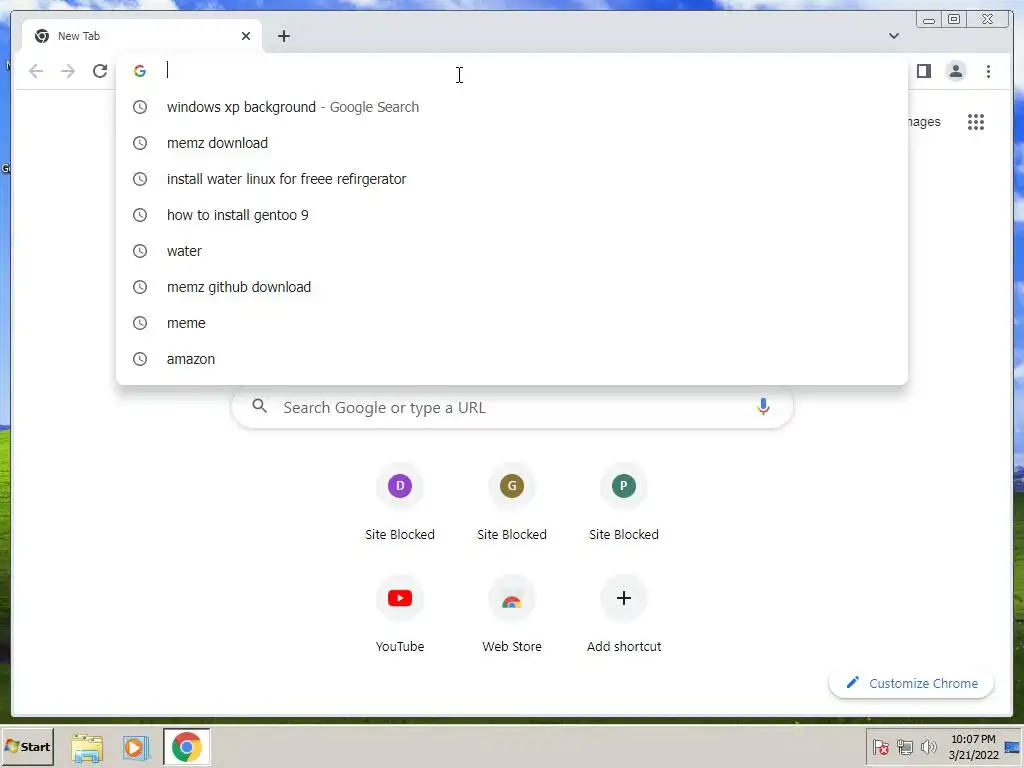Screen dimensions: 1024x768
Task: Open Customize Chrome
Action: [x=912, y=683]
